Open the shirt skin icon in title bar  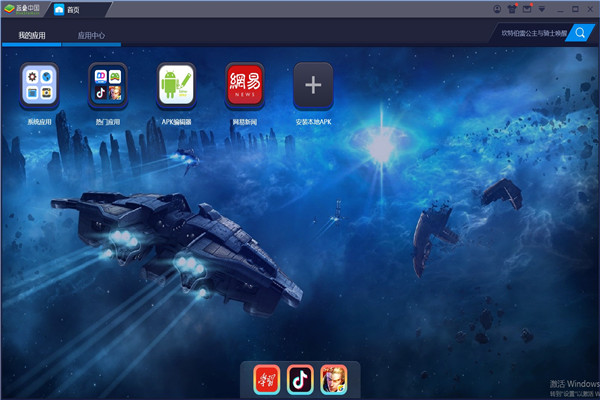click(x=512, y=9)
